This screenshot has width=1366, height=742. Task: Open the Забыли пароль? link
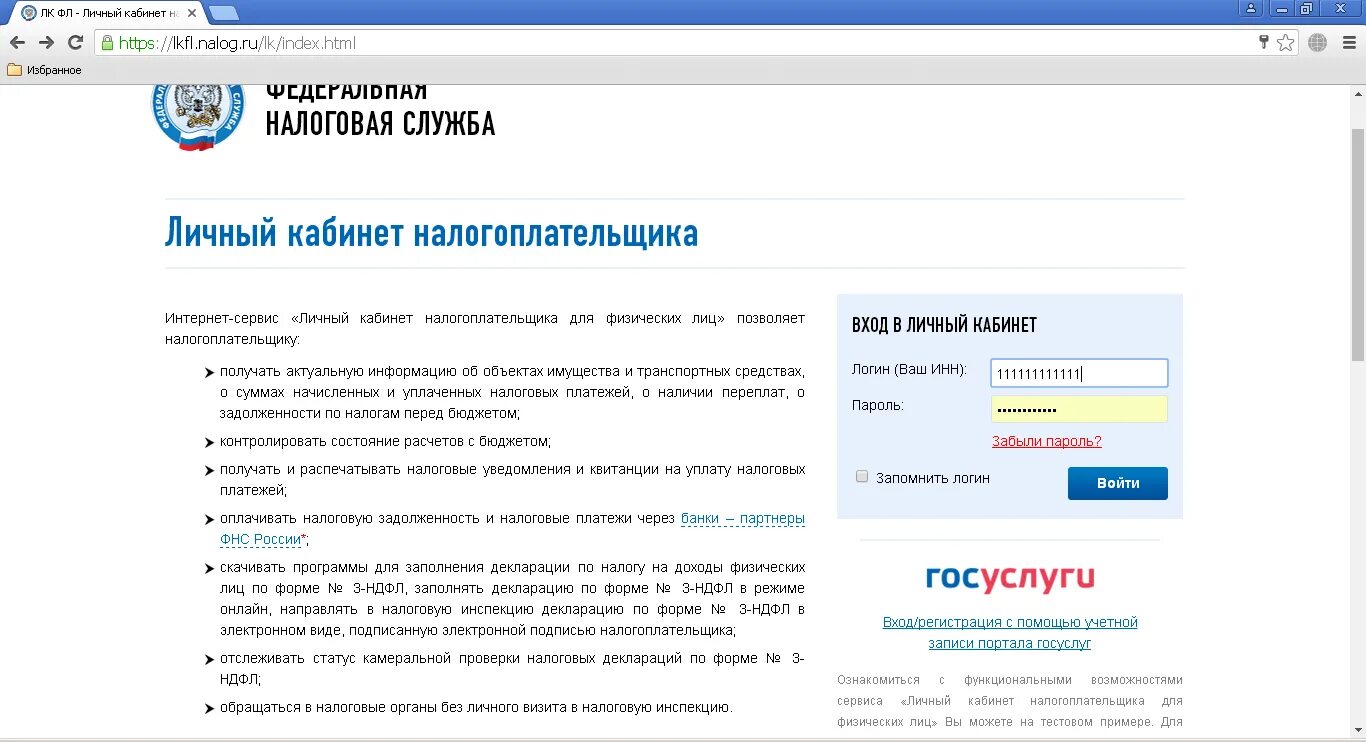[x=1047, y=441]
